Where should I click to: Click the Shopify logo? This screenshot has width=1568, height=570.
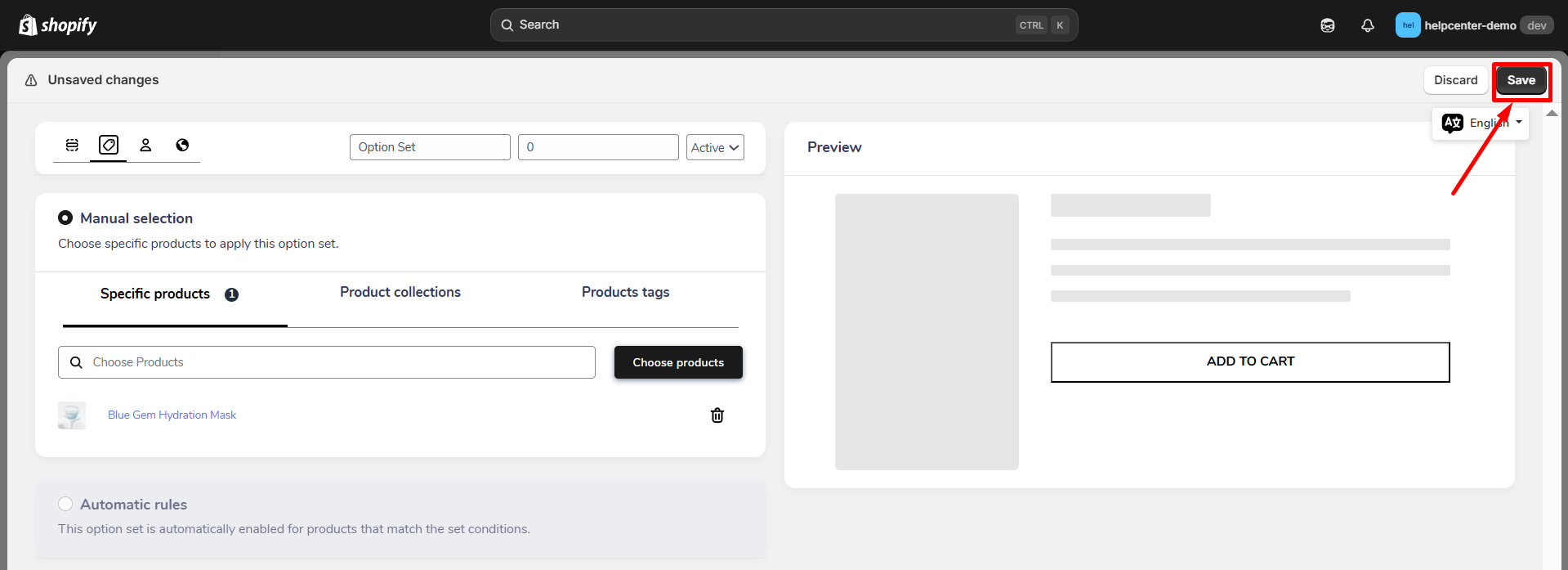tap(57, 25)
